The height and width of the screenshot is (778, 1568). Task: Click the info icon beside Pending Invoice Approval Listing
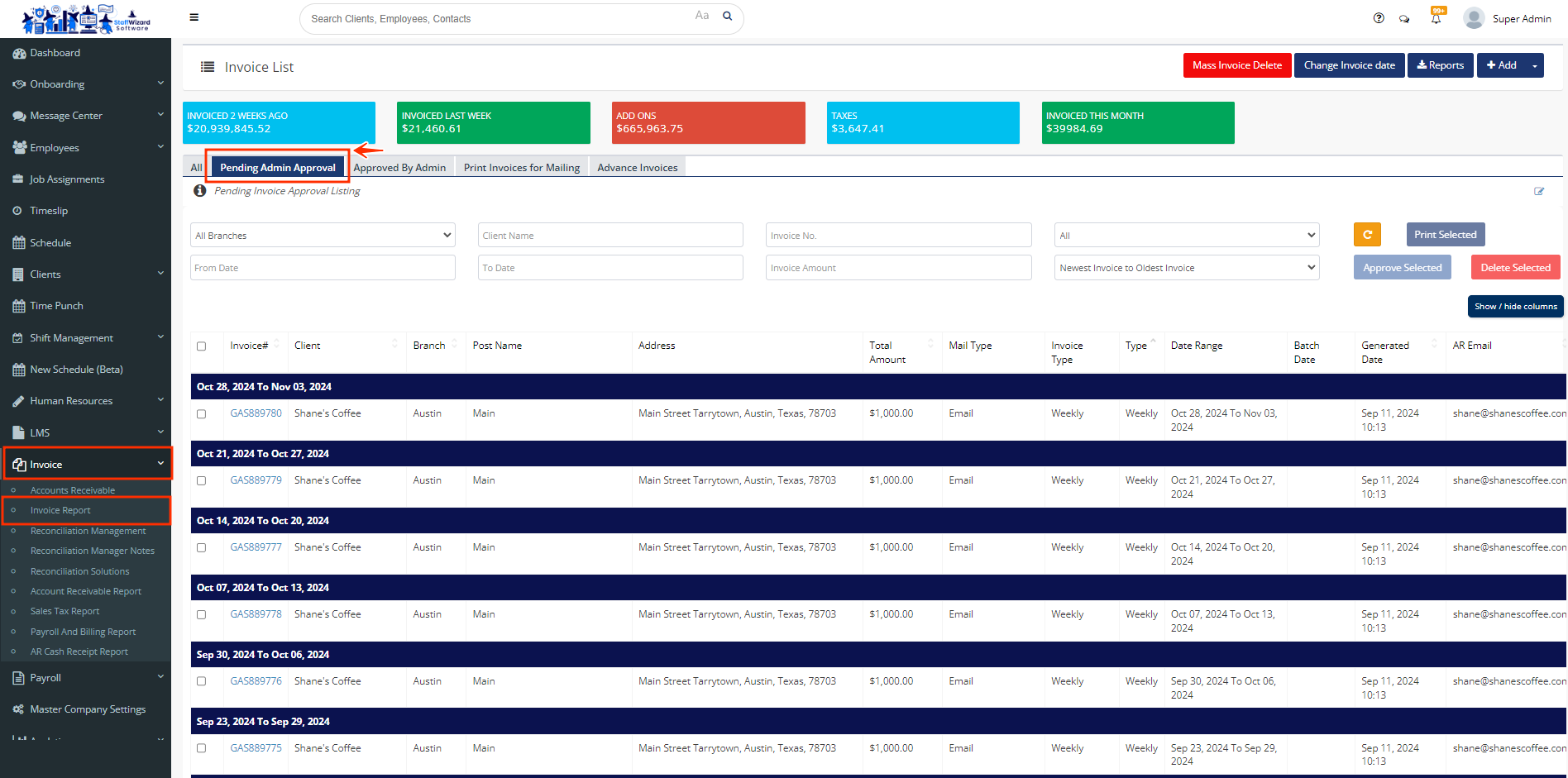[x=199, y=190]
